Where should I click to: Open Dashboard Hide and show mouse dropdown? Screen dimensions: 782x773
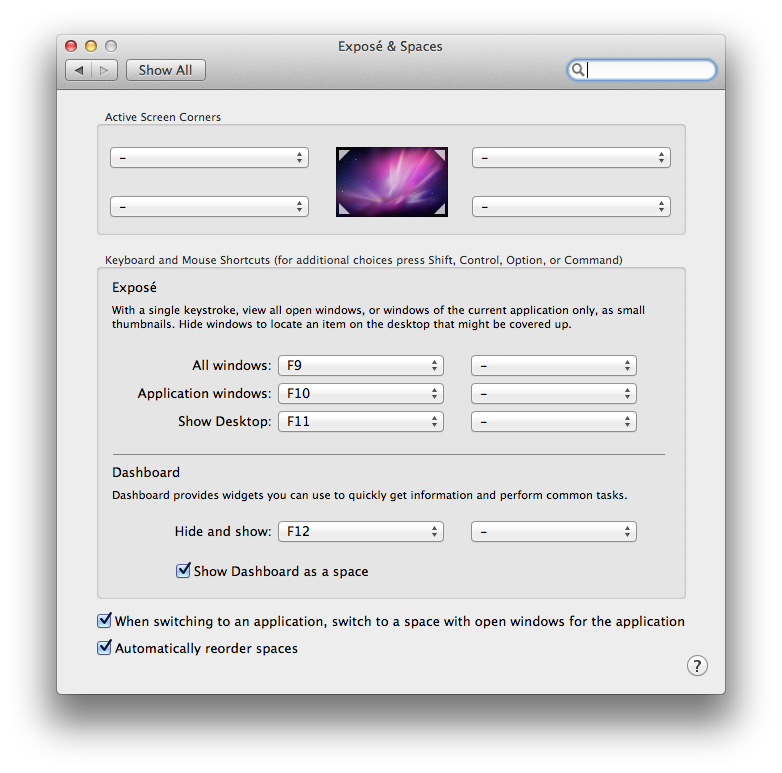(x=554, y=531)
